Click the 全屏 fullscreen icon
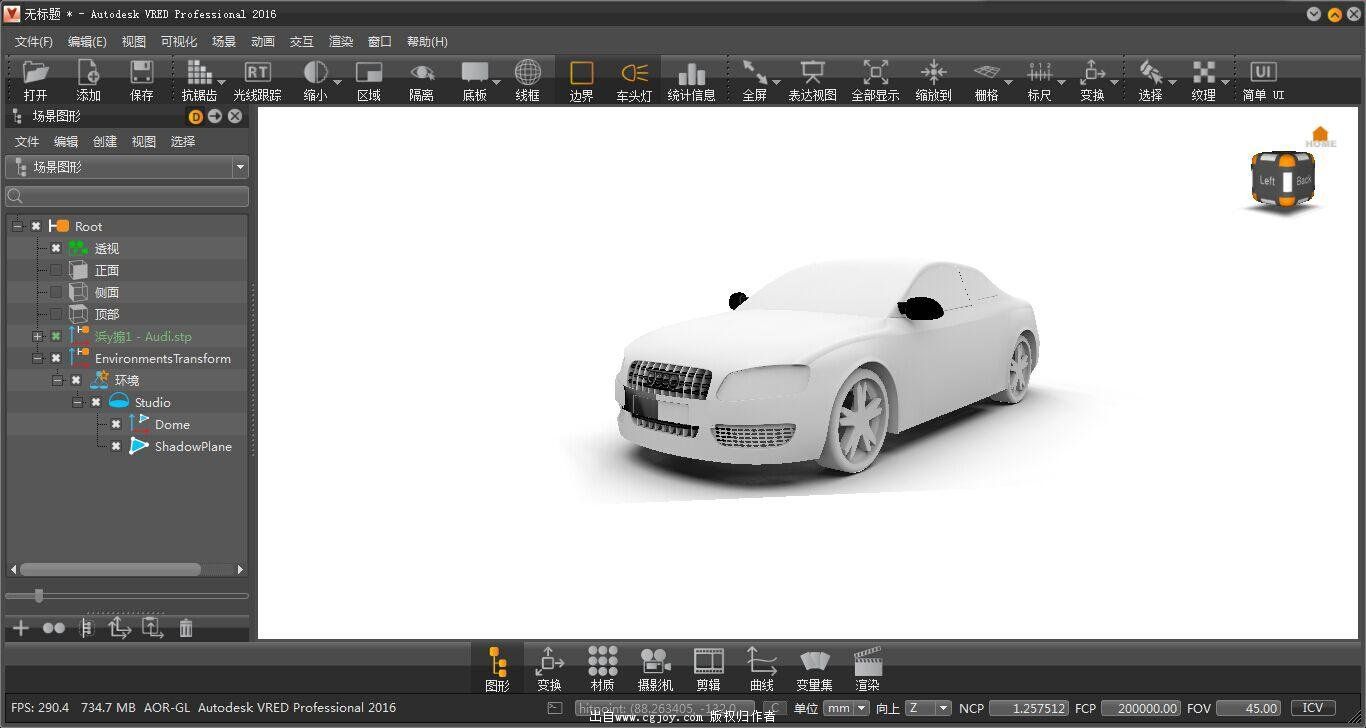The height and width of the screenshot is (728, 1366). click(x=755, y=72)
